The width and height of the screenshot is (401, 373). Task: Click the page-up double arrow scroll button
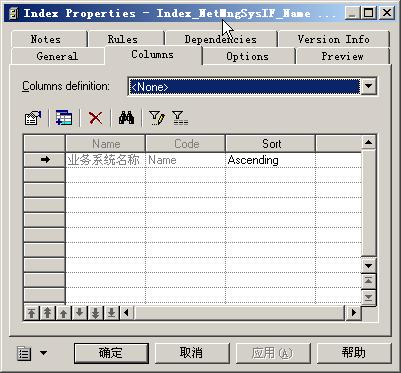[368, 281]
